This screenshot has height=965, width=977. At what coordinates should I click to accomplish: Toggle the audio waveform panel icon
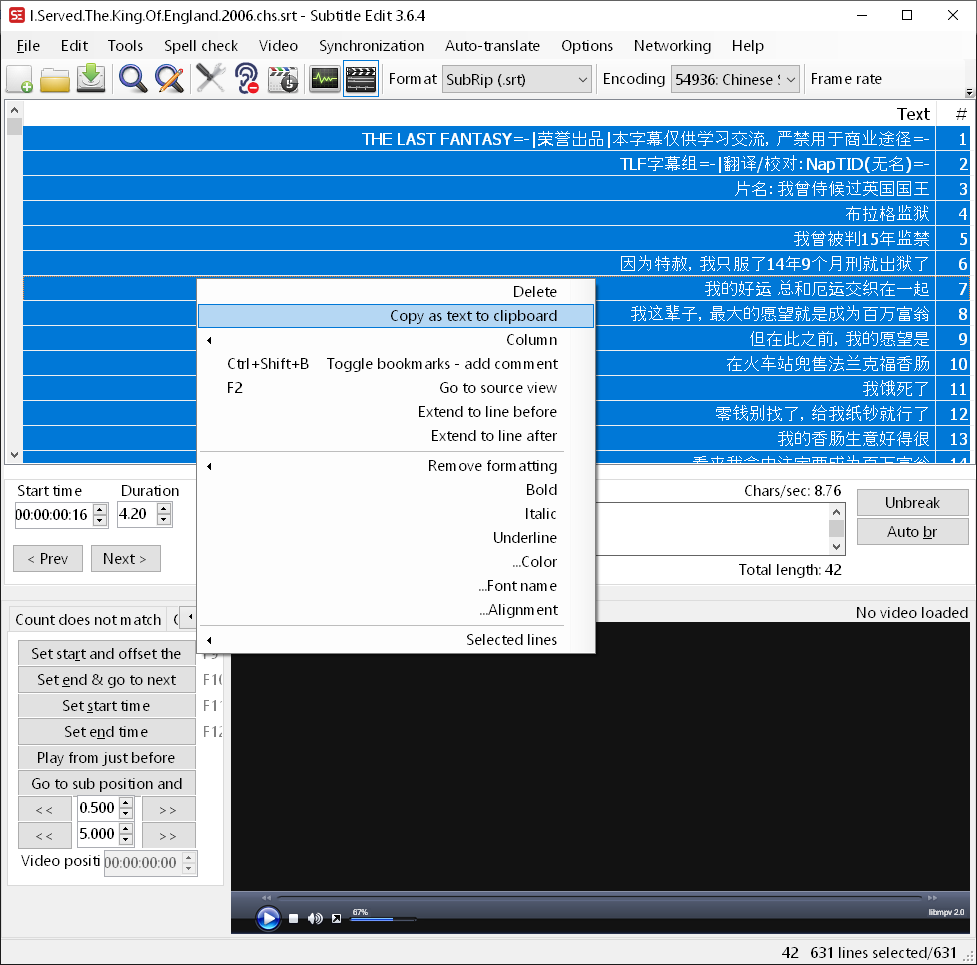tap(324, 78)
